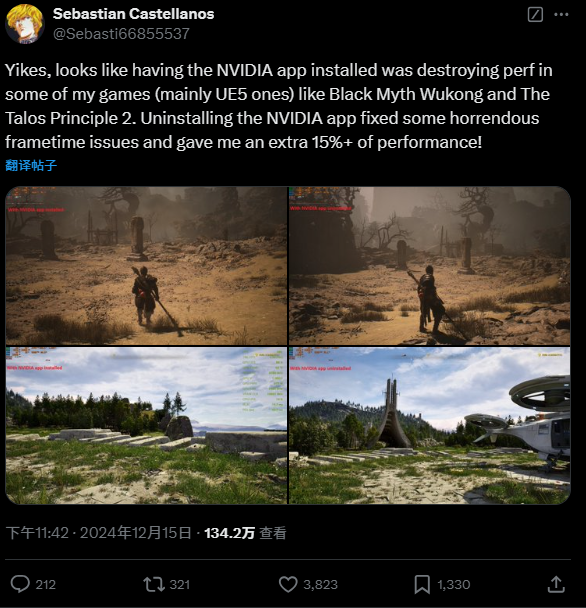Click the reply speech bubble icon

coord(20,584)
